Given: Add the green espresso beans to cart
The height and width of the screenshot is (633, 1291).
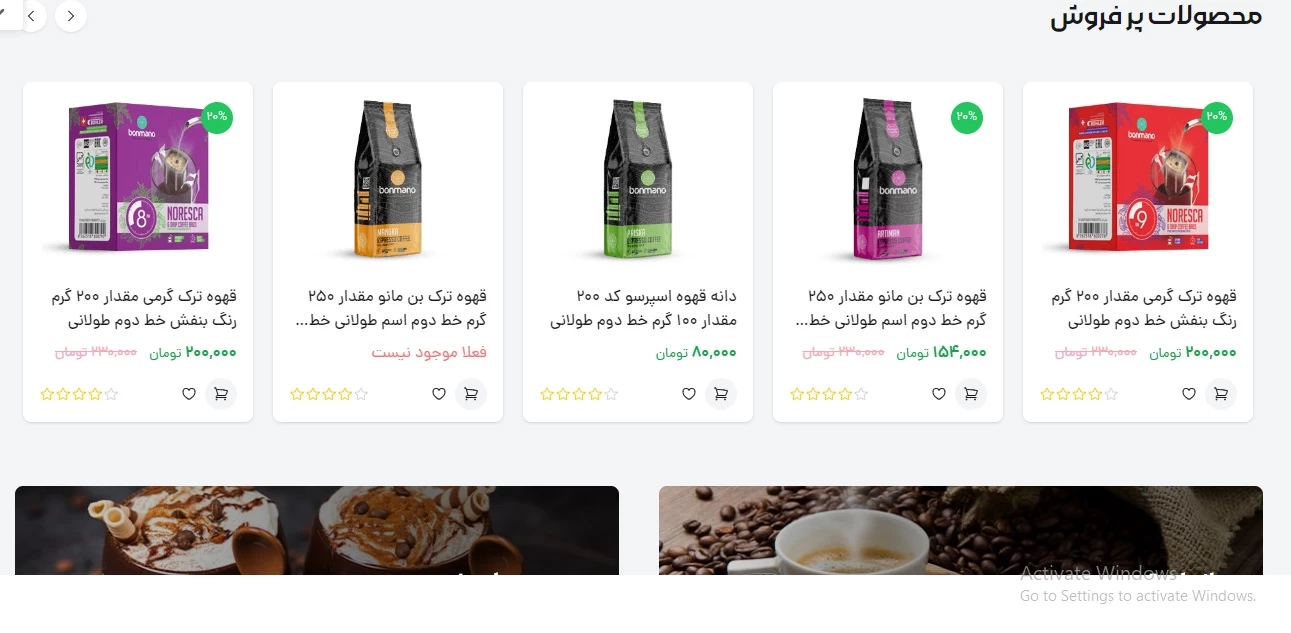Looking at the screenshot, I should [720, 394].
